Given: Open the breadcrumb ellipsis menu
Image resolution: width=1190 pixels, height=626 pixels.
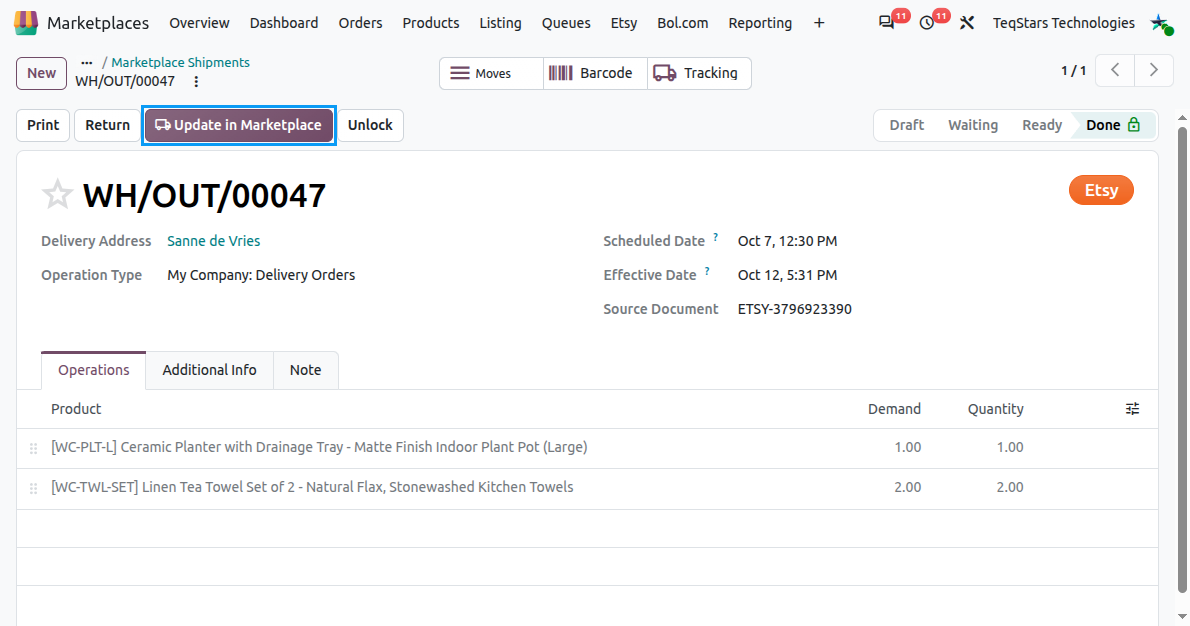Looking at the screenshot, I should pyautogui.click(x=87, y=62).
